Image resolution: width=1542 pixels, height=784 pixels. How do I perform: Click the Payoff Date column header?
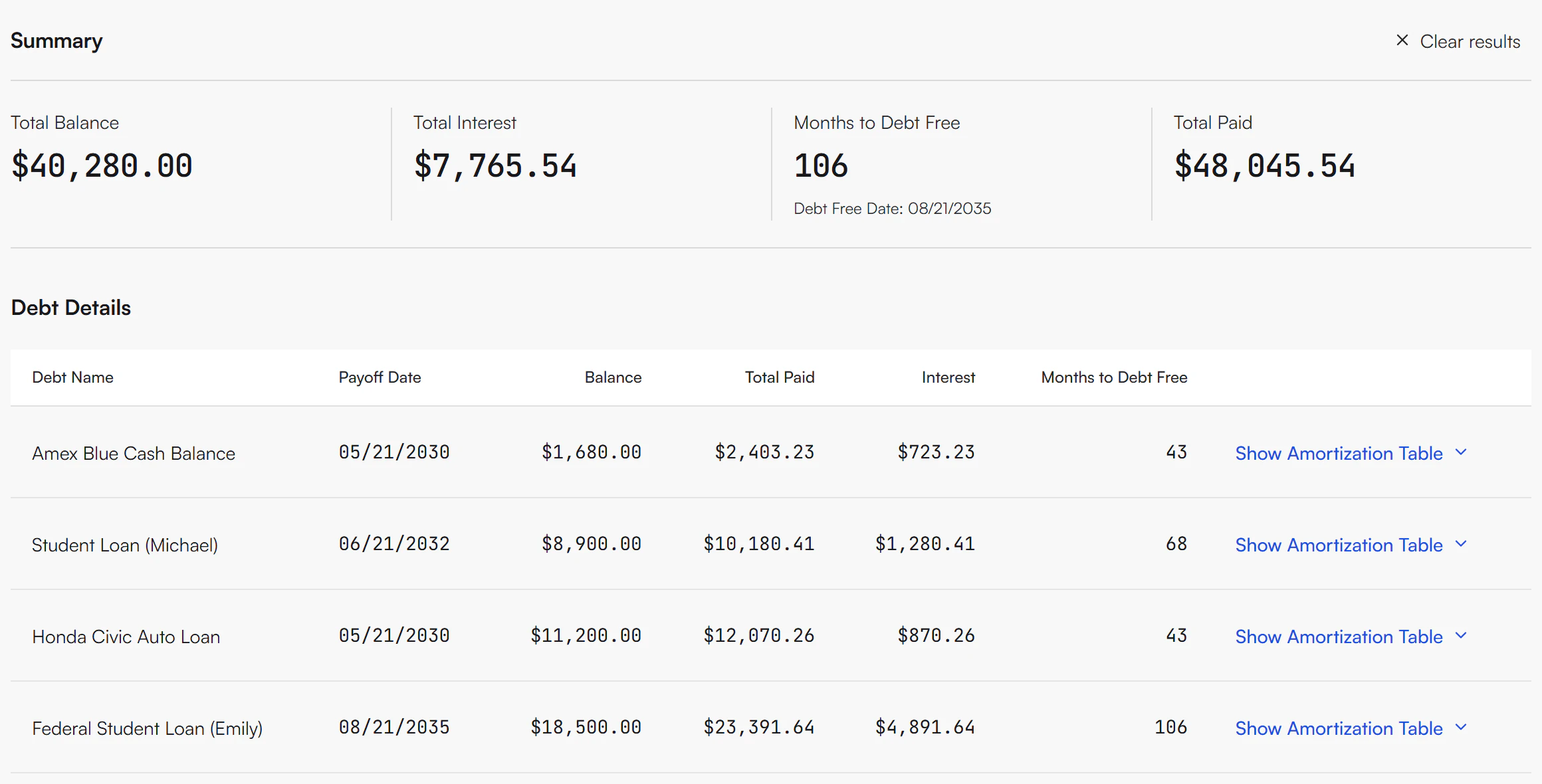[380, 377]
